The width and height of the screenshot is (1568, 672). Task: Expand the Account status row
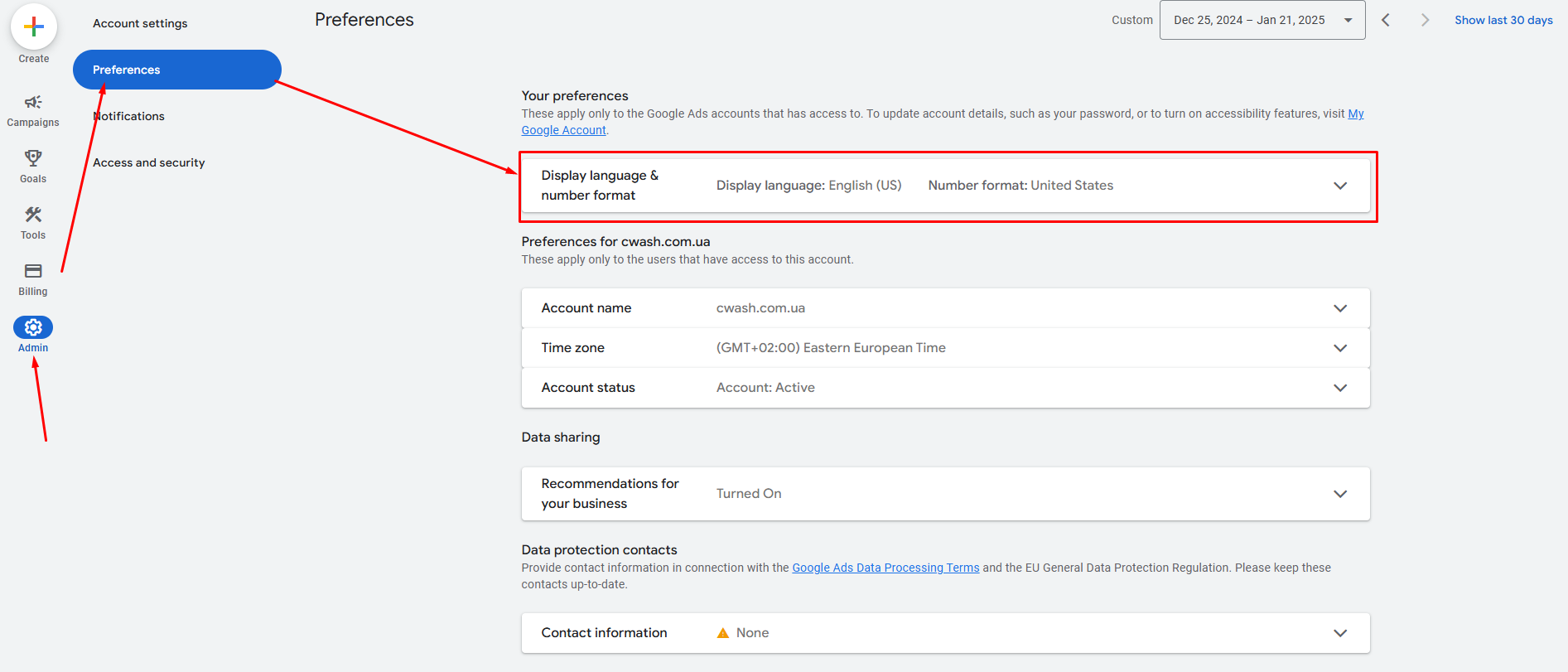(1339, 388)
